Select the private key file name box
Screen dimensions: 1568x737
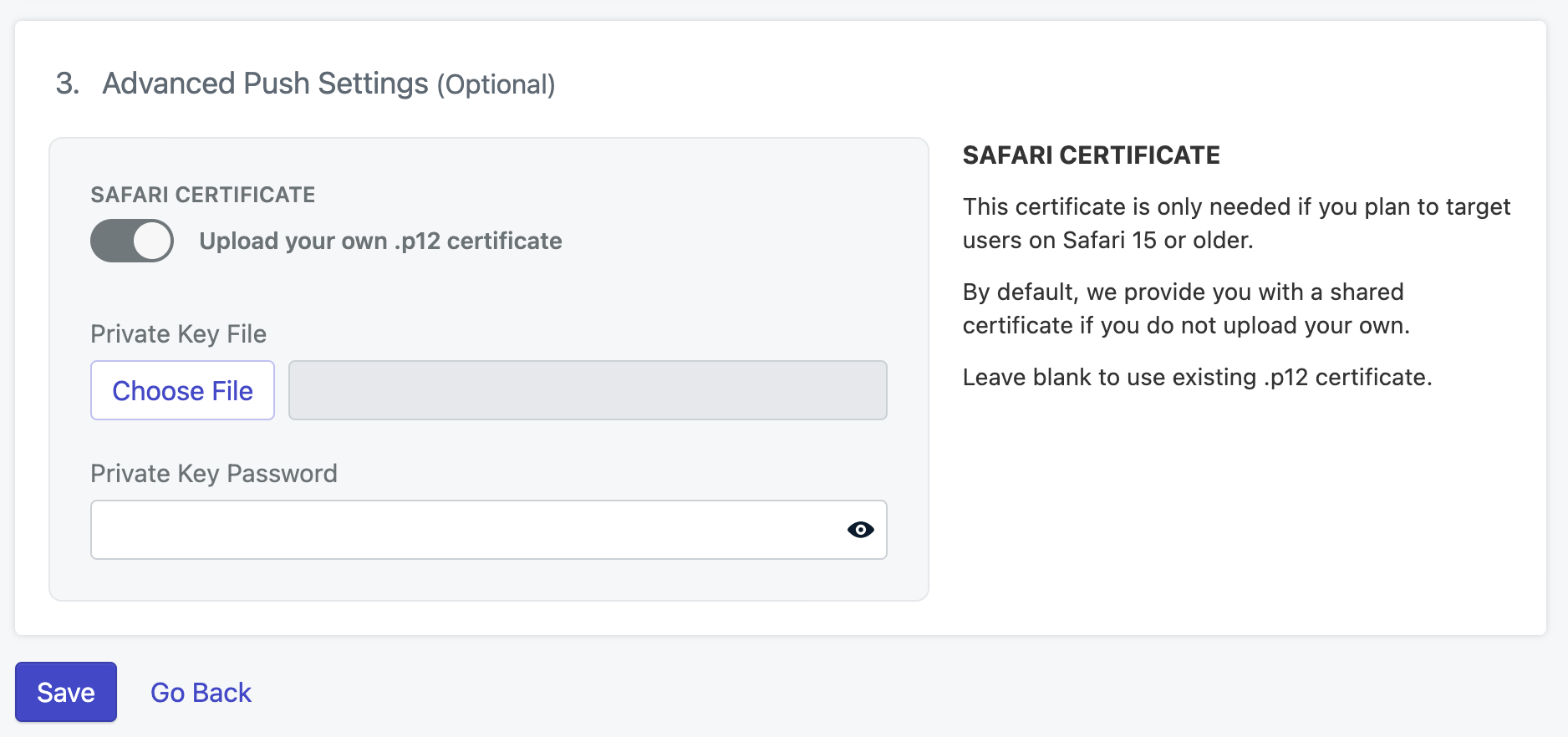588,390
